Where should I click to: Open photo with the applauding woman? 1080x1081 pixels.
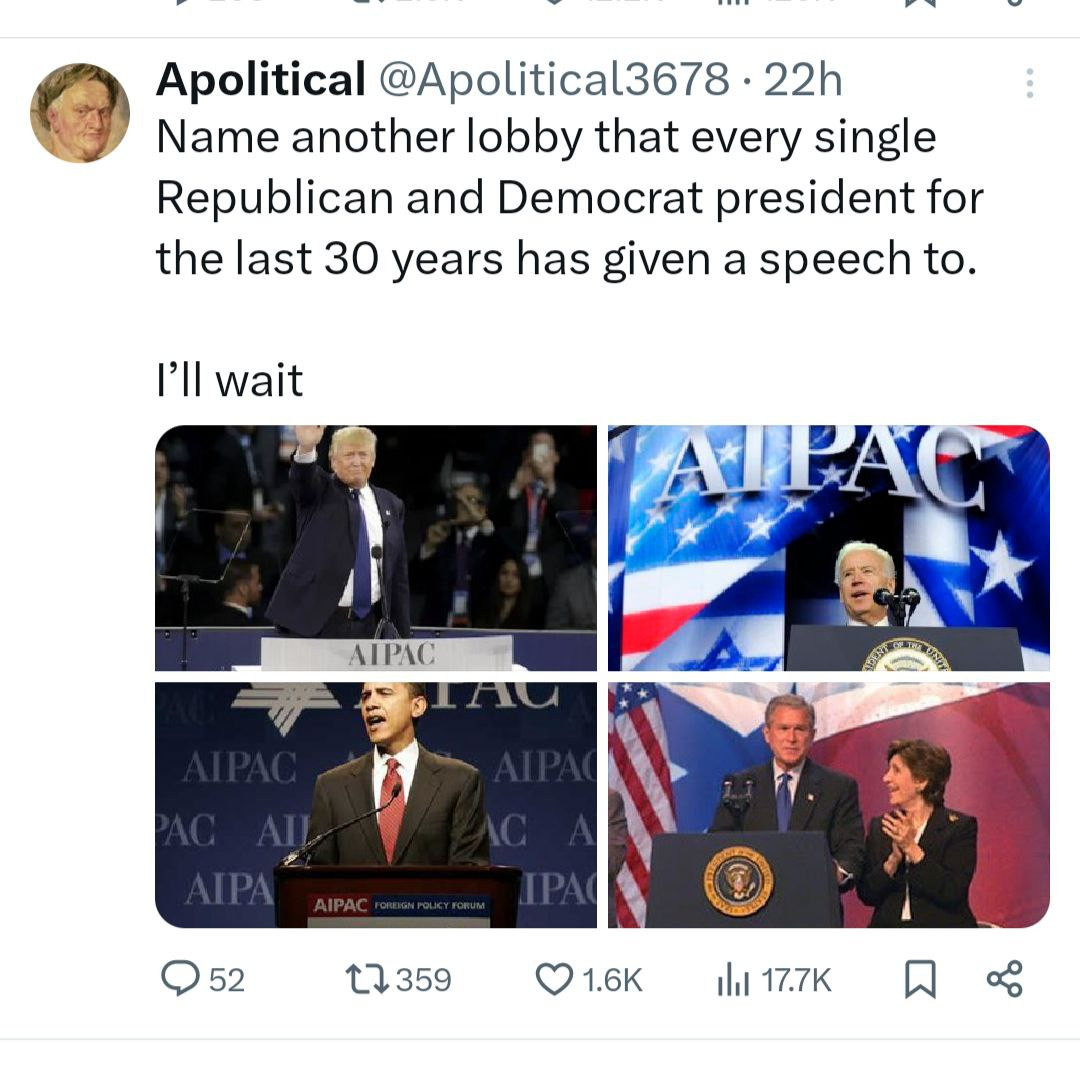pyautogui.click(x=829, y=805)
